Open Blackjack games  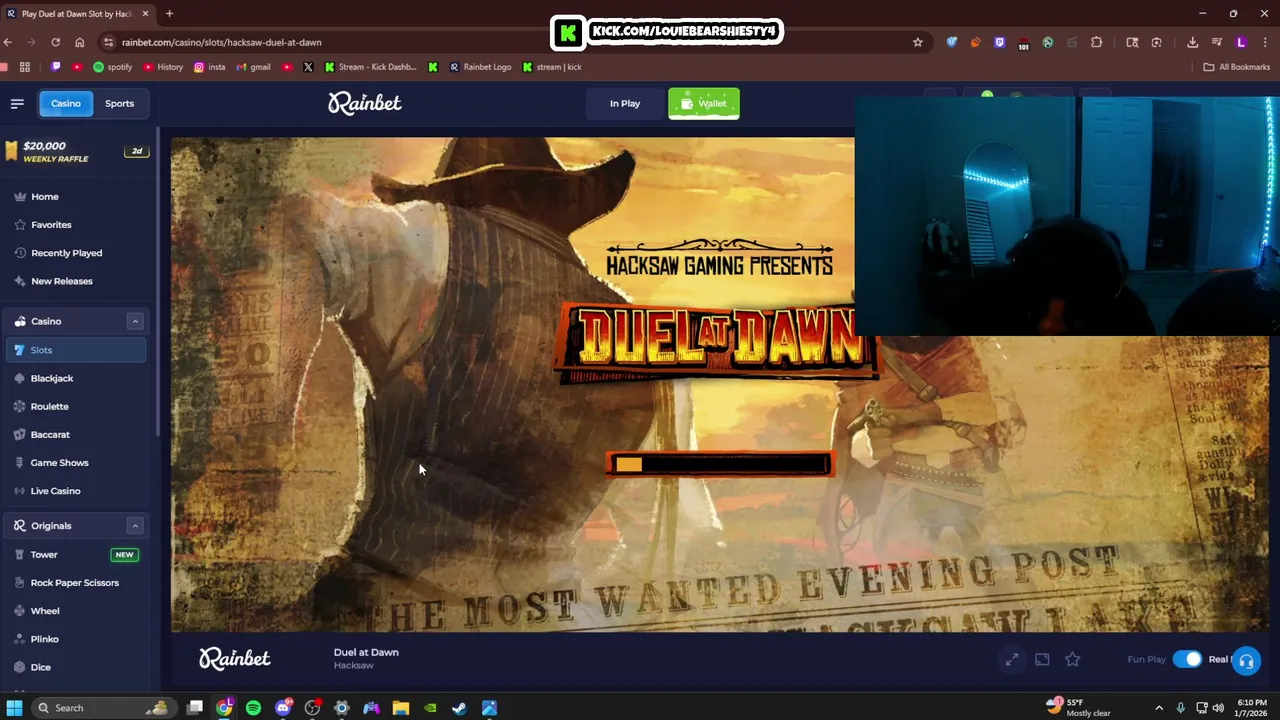[x=52, y=378]
